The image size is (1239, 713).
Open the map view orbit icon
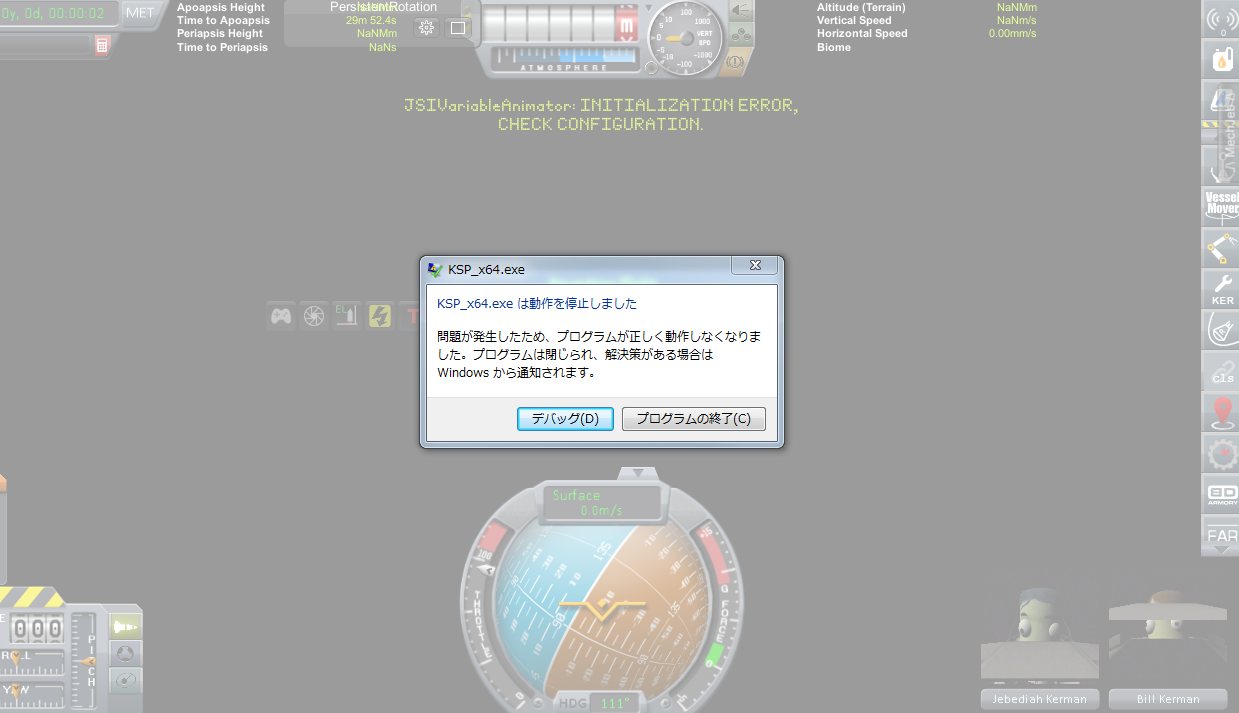(x=125, y=681)
